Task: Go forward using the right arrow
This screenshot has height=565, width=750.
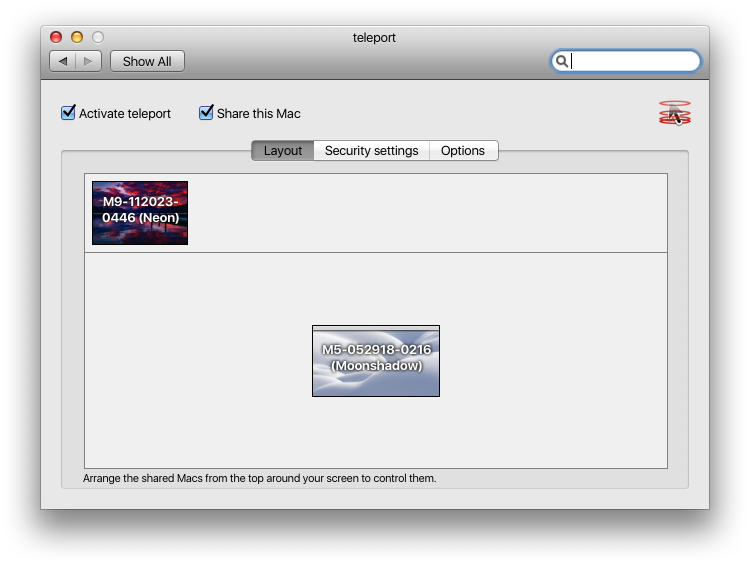Action: [x=88, y=61]
